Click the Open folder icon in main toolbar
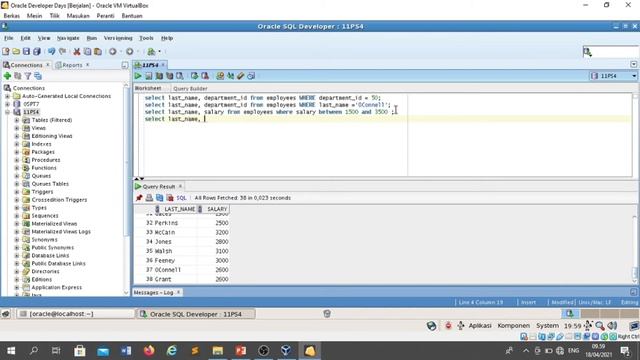 pos(16,51)
